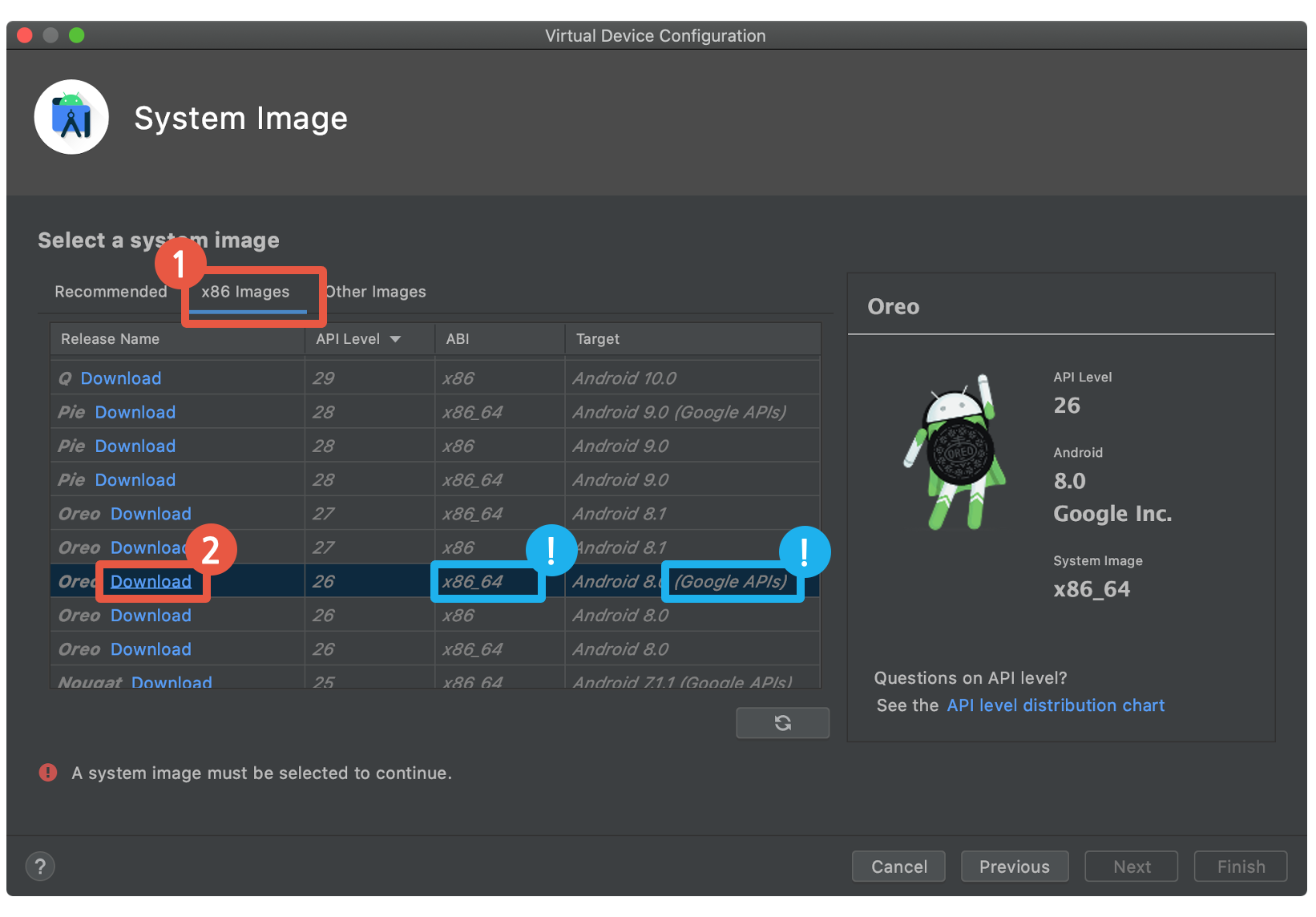
Task: Click the Next button
Action: click(1132, 867)
